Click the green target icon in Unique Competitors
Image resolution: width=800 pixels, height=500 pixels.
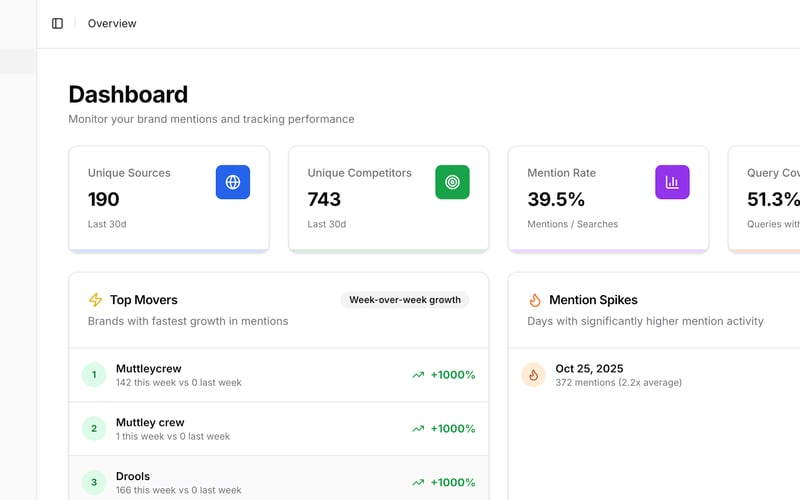[x=452, y=182]
